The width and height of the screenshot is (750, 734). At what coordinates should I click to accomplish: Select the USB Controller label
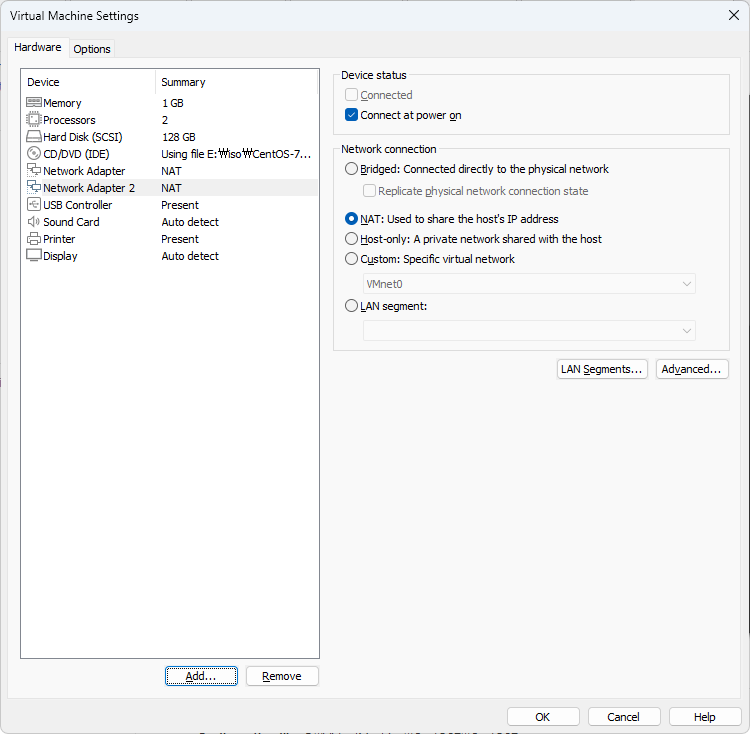tap(77, 205)
